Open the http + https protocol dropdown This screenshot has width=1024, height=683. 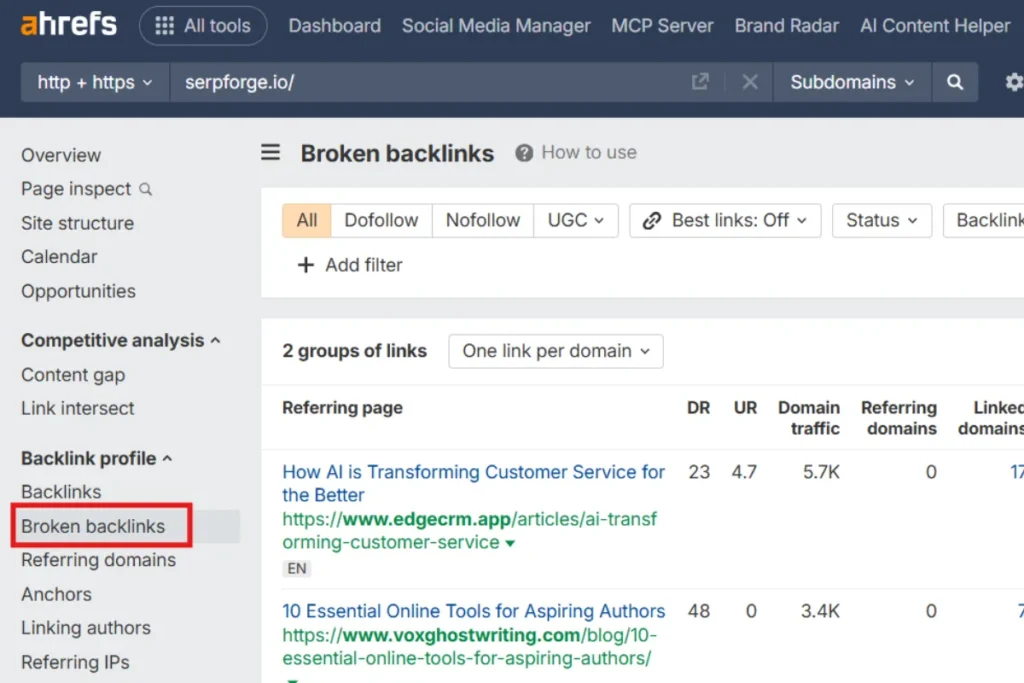click(x=95, y=83)
